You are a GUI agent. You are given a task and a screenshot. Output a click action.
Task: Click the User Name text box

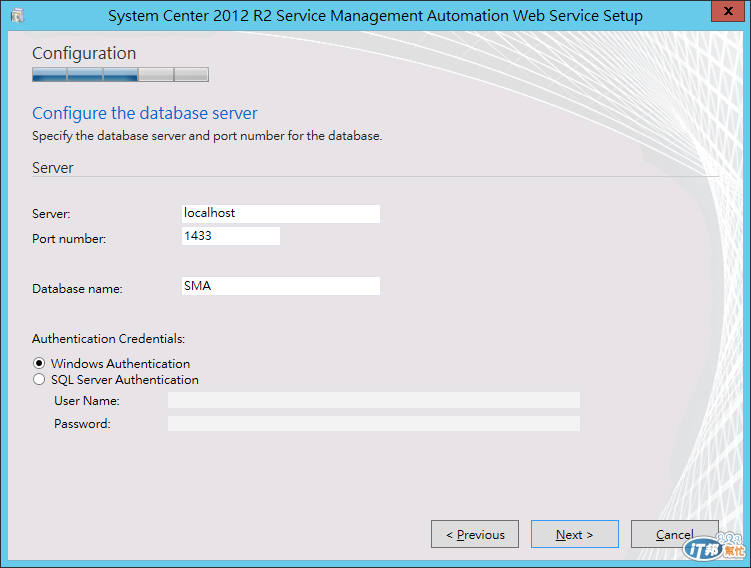pos(373,401)
